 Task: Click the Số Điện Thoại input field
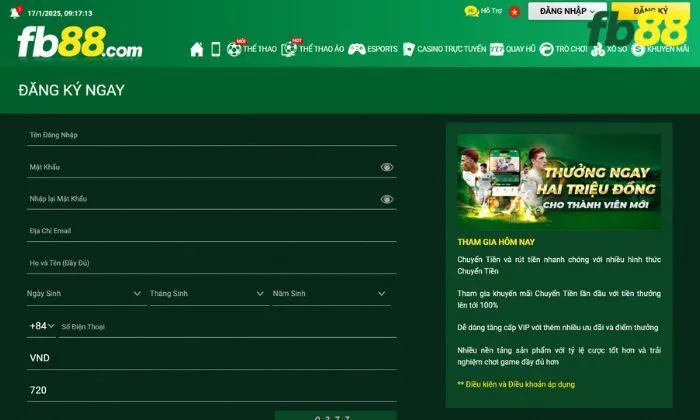tap(228, 327)
